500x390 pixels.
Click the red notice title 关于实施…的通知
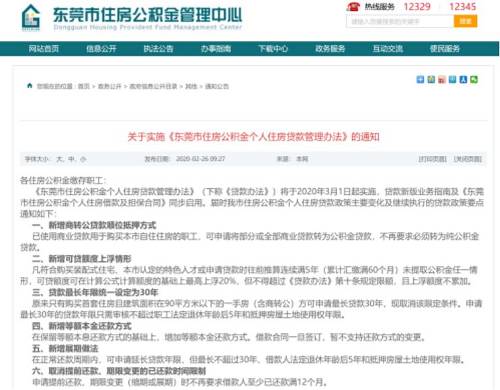coord(254,137)
